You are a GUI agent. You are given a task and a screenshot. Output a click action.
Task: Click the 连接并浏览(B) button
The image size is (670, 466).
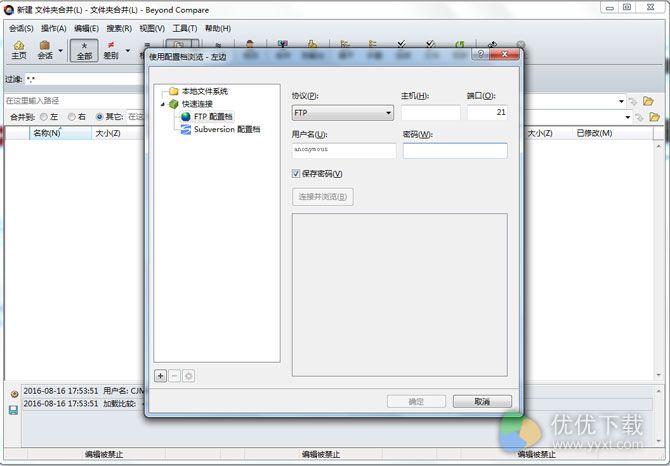click(x=323, y=196)
